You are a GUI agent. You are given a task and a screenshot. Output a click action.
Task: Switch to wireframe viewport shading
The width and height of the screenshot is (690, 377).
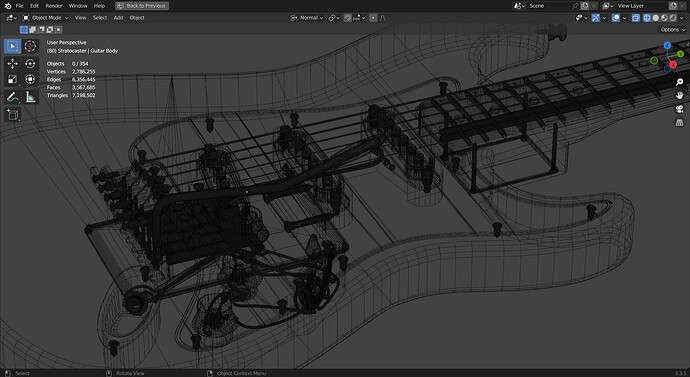point(647,18)
